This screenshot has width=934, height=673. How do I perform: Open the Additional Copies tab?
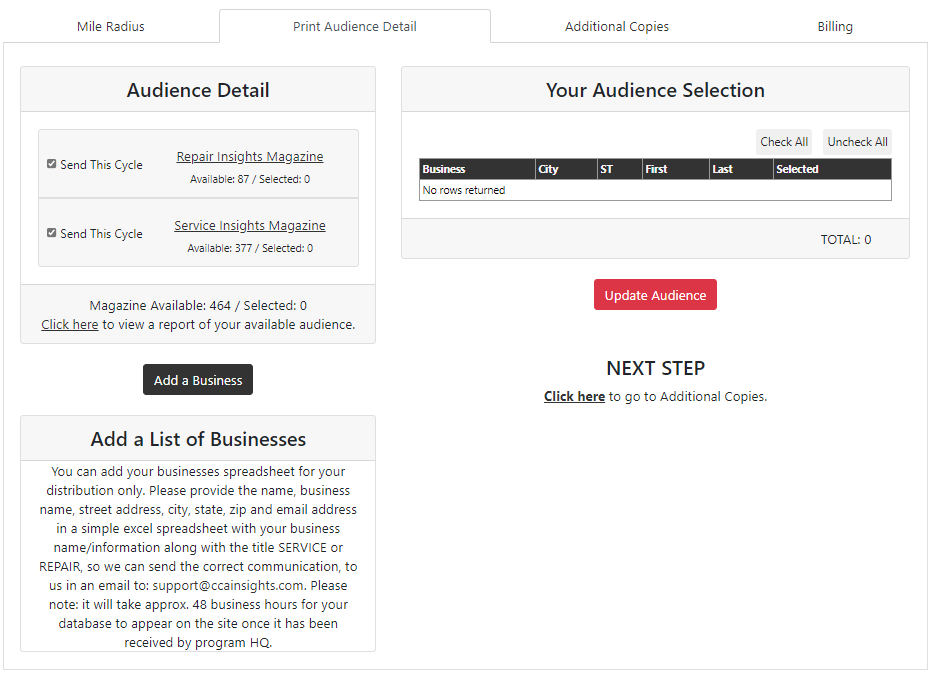[616, 27]
